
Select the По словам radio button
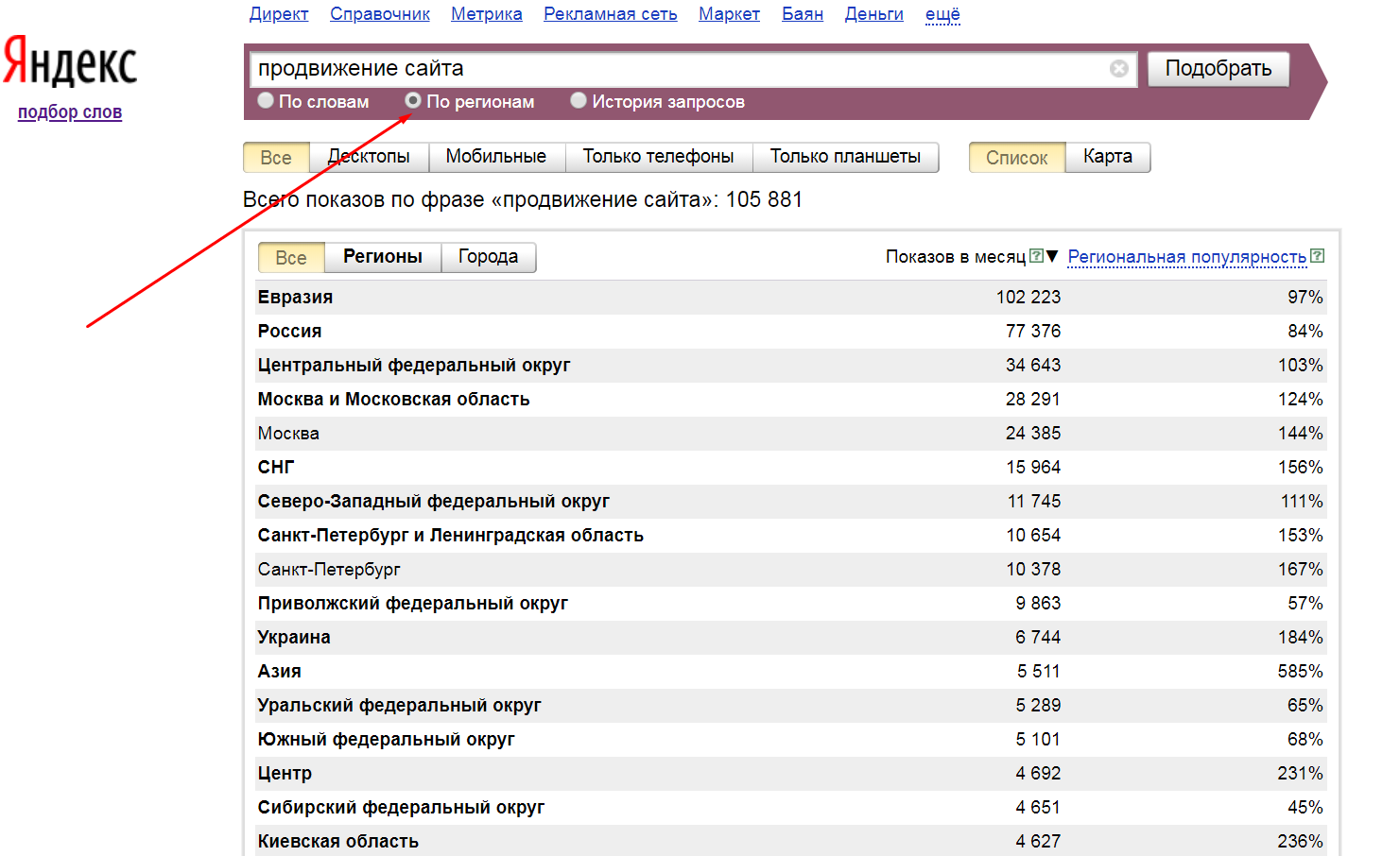pyautogui.click(x=266, y=100)
